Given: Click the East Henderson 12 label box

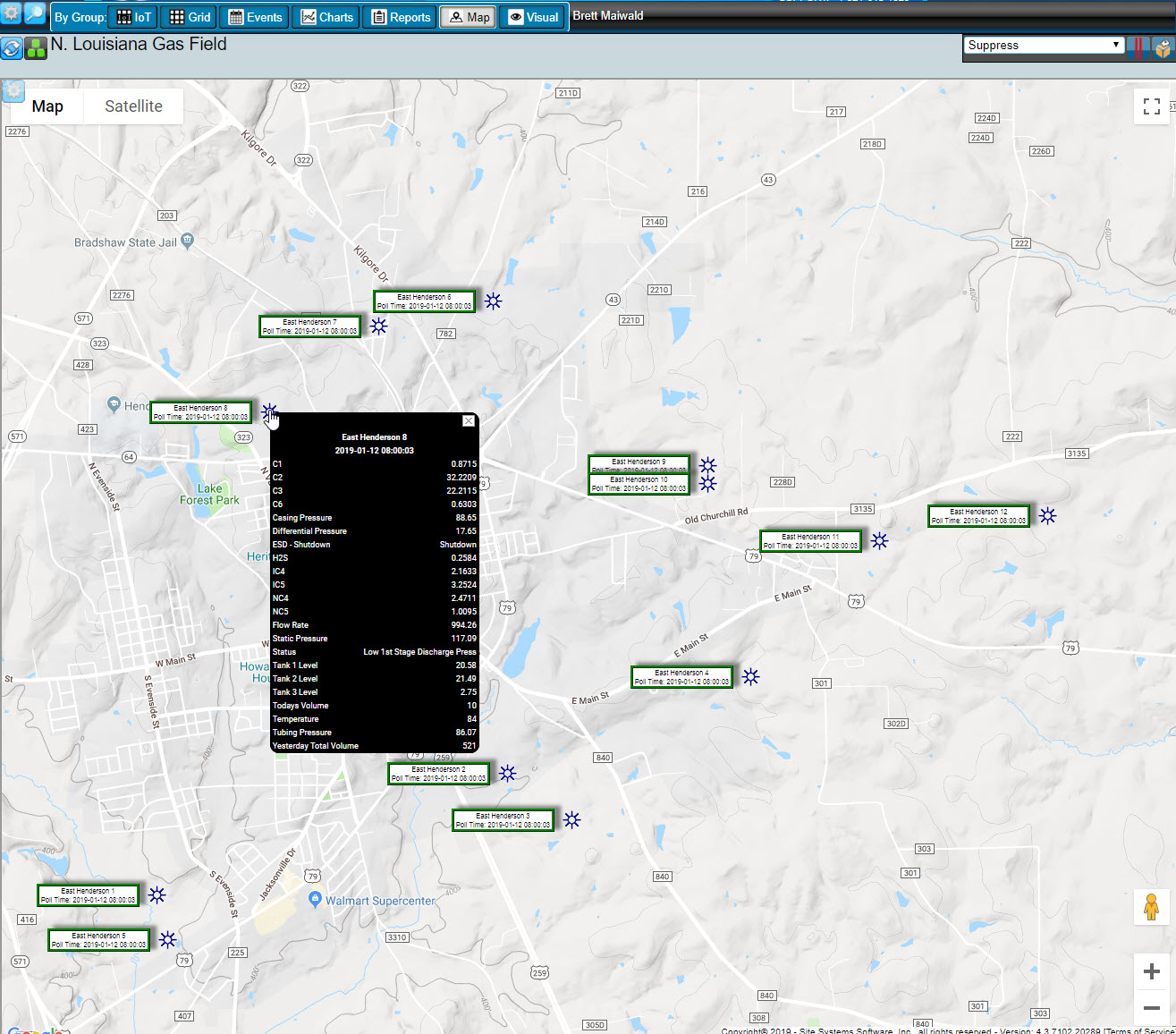Looking at the screenshot, I should (x=978, y=516).
